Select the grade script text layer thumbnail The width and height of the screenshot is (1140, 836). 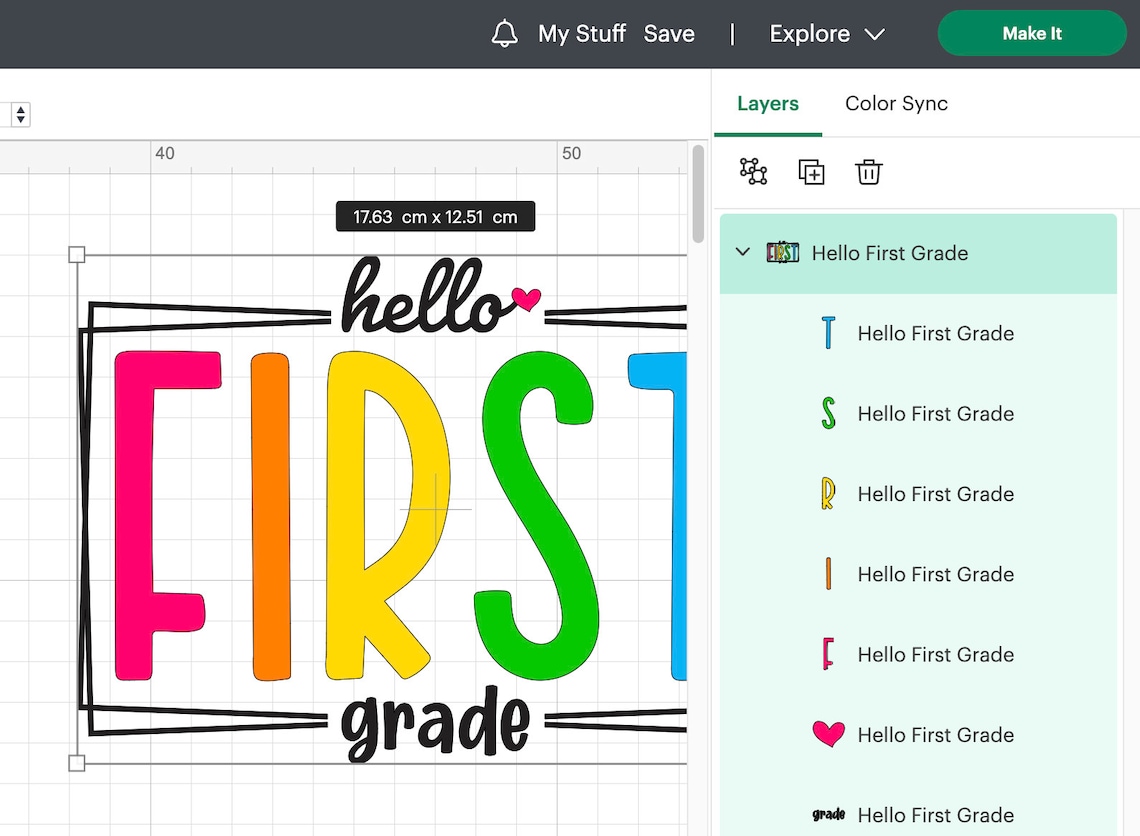pyautogui.click(x=827, y=814)
